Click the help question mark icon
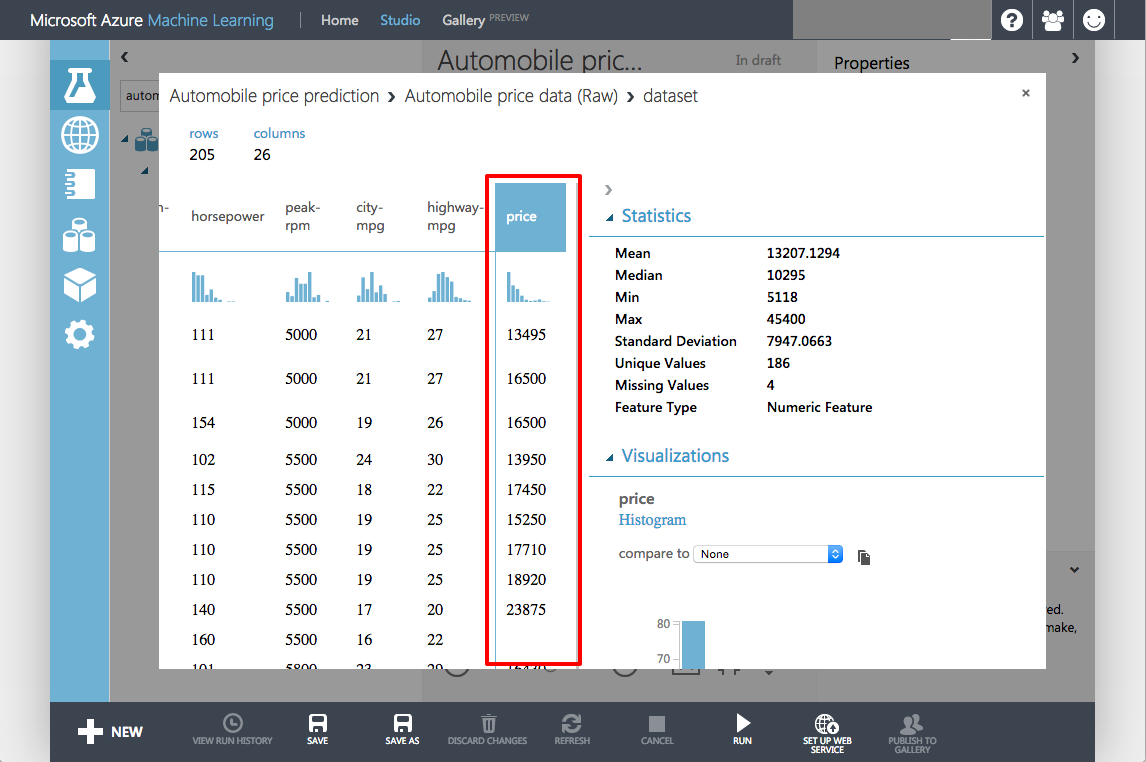Screen dimensions: 1146x762 [1012, 20]
